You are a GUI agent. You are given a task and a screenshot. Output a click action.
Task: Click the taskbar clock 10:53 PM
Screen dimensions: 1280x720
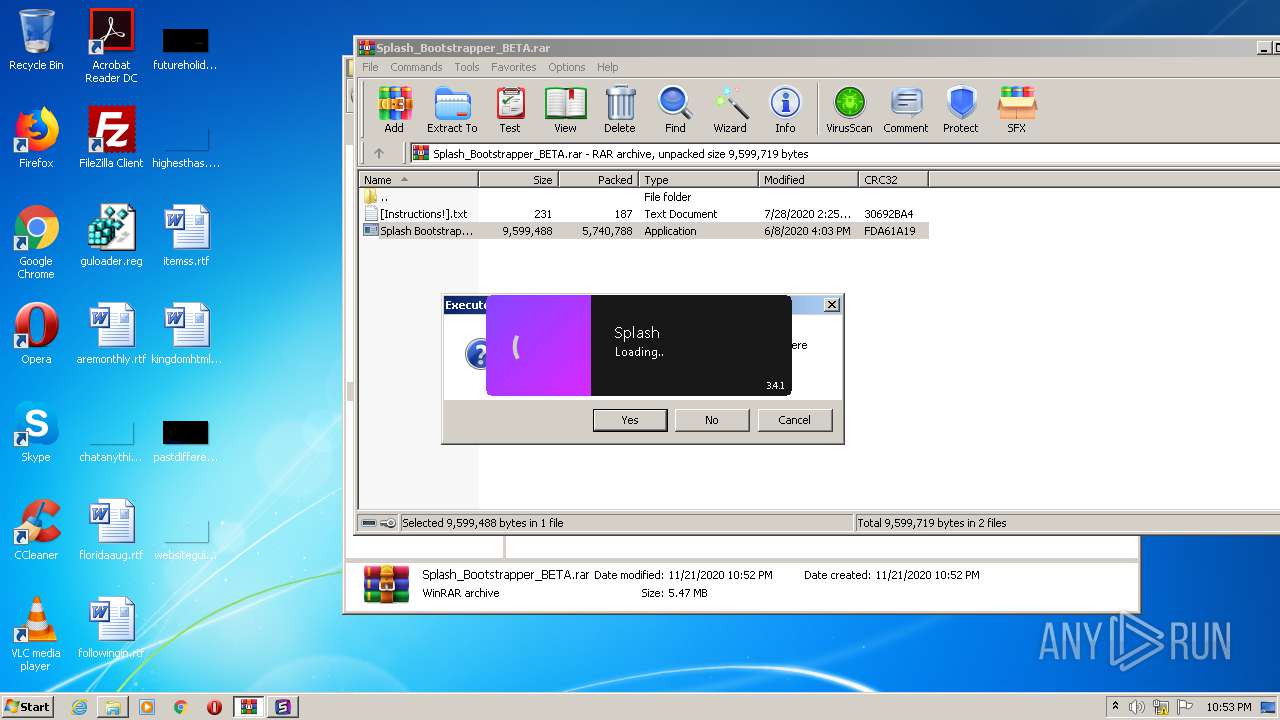[1229, 707]
